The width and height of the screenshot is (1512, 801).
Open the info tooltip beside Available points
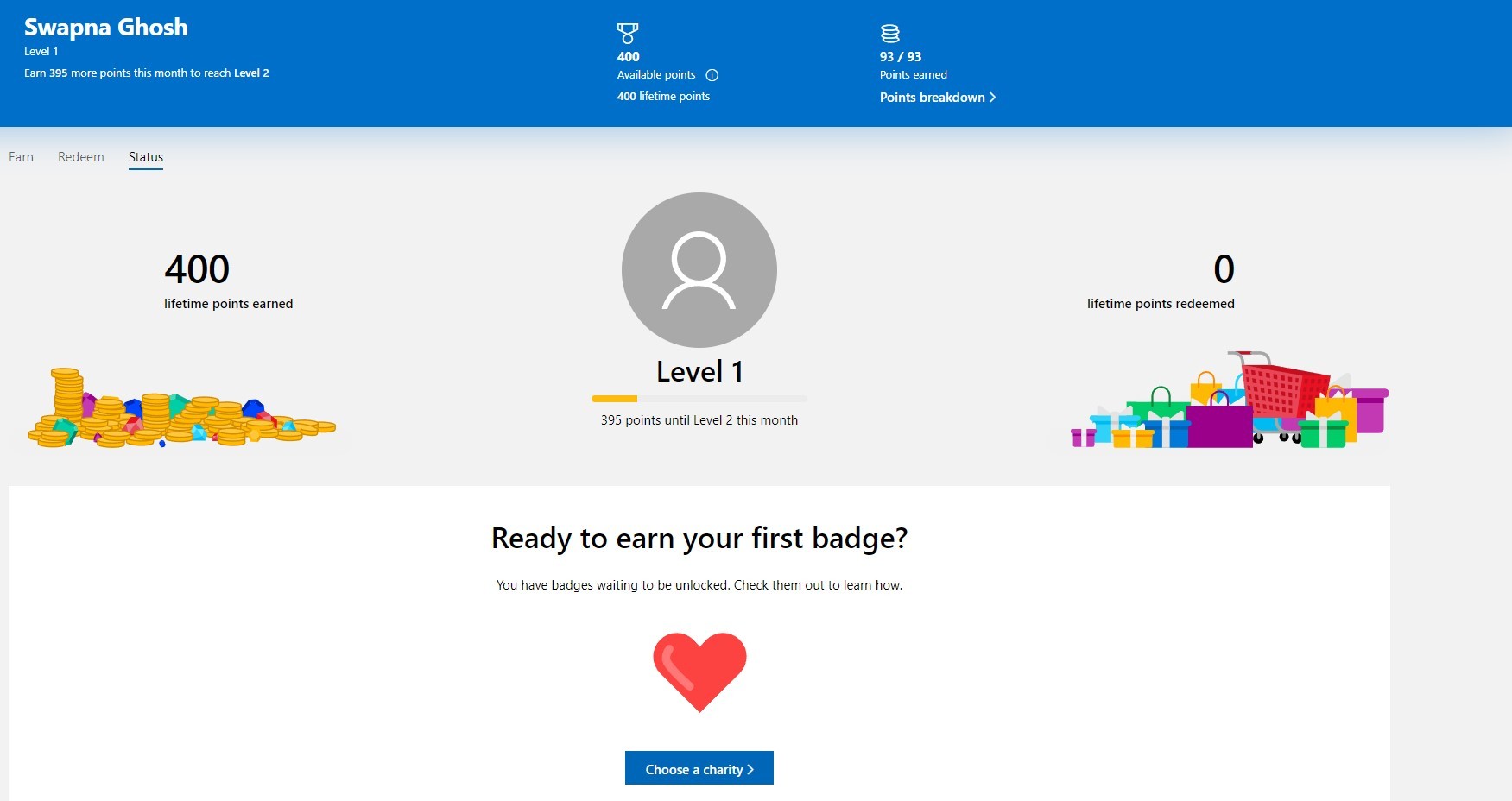point(711,75)
